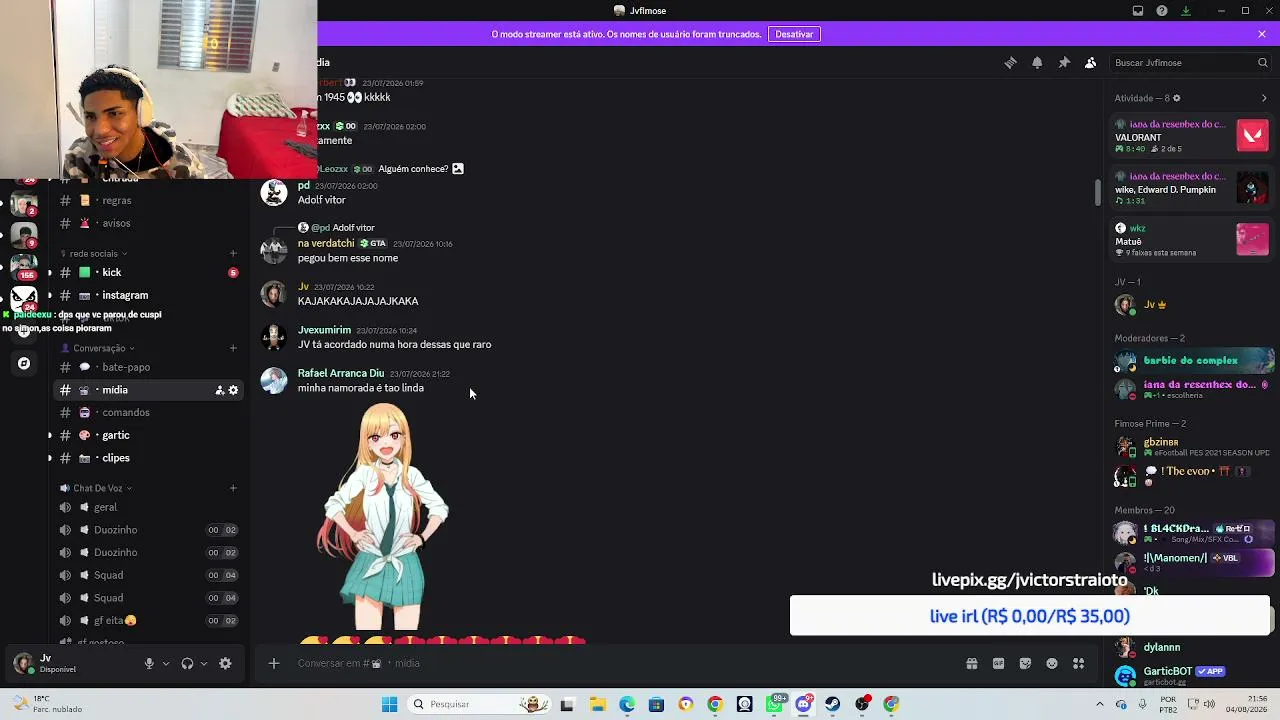Open the kick channel
The image size is (1280, 720).
click(148, 272)
